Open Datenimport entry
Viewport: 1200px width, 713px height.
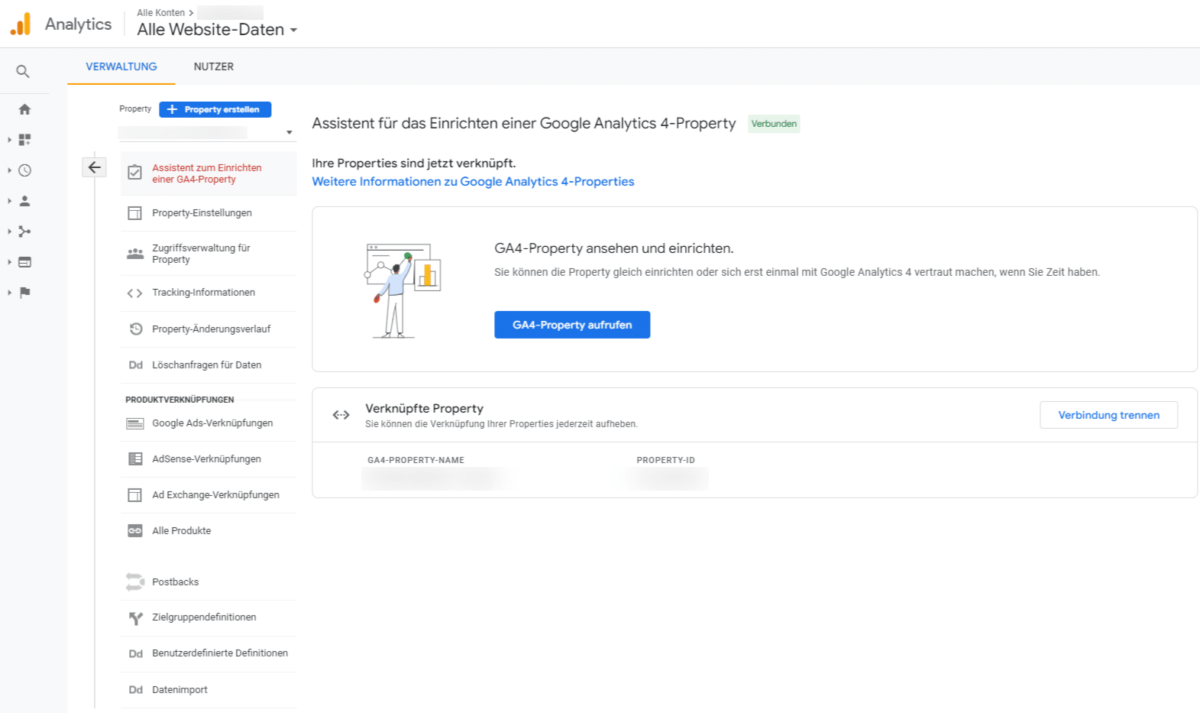pyautogui.click(x=208, y=690)
